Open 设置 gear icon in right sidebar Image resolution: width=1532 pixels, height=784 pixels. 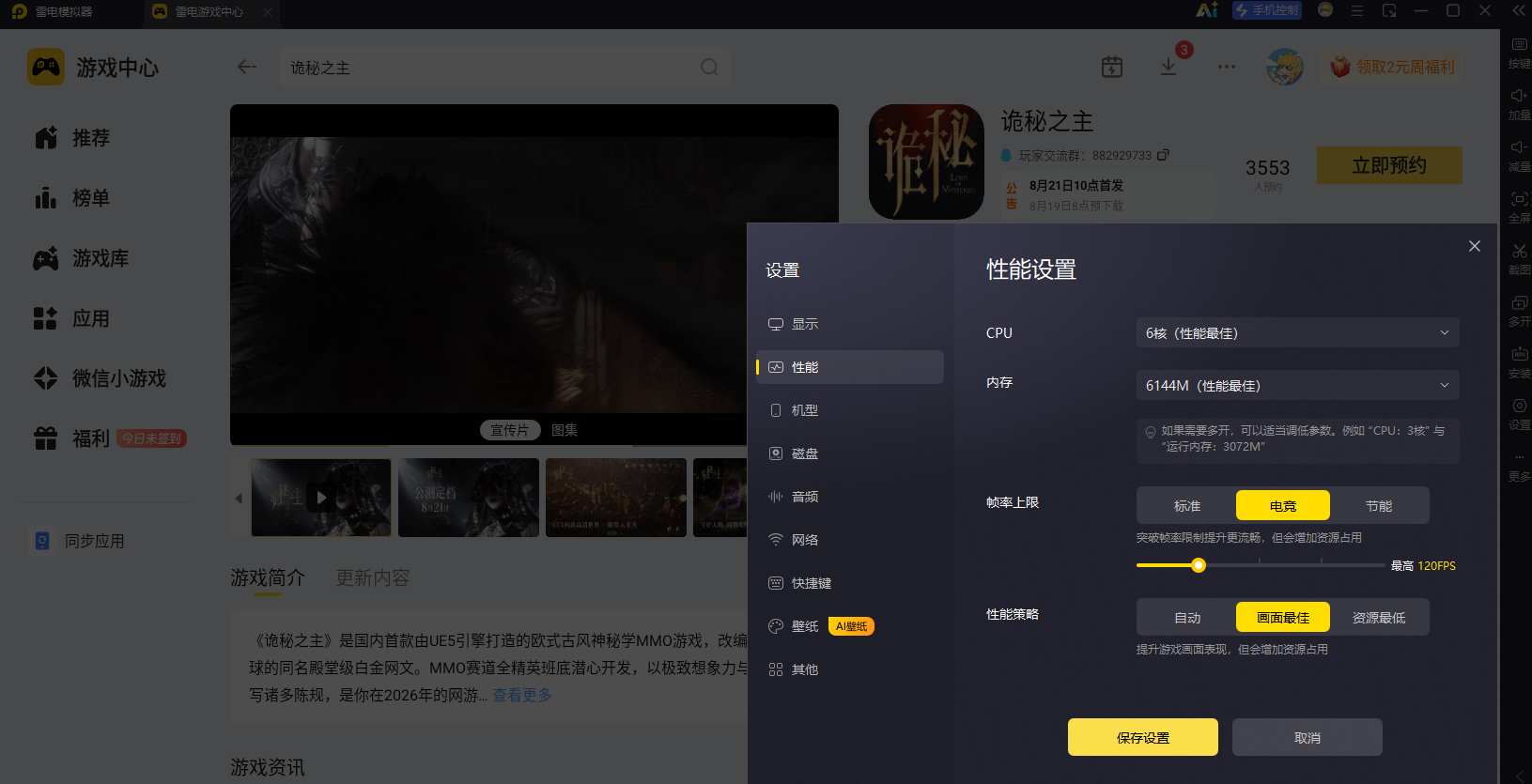(1519, 406)
